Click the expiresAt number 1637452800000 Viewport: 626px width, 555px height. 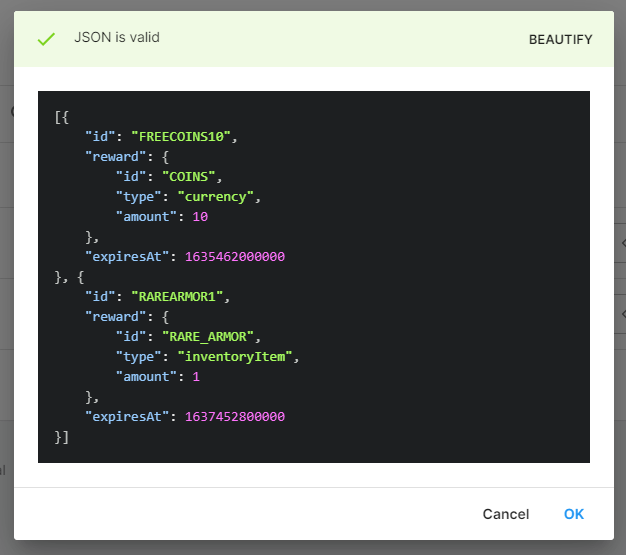234,416
